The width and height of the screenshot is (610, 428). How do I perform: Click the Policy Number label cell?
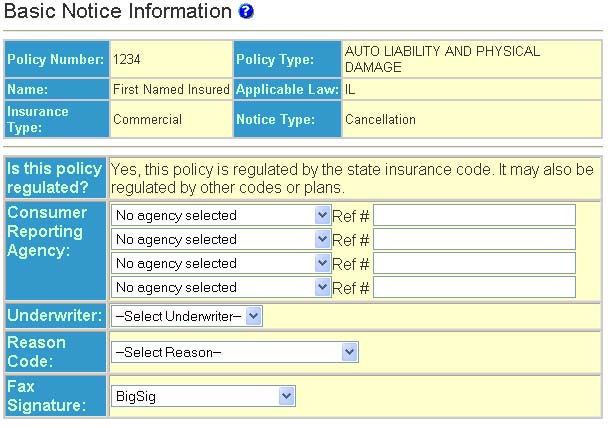[x=56, y=60]
